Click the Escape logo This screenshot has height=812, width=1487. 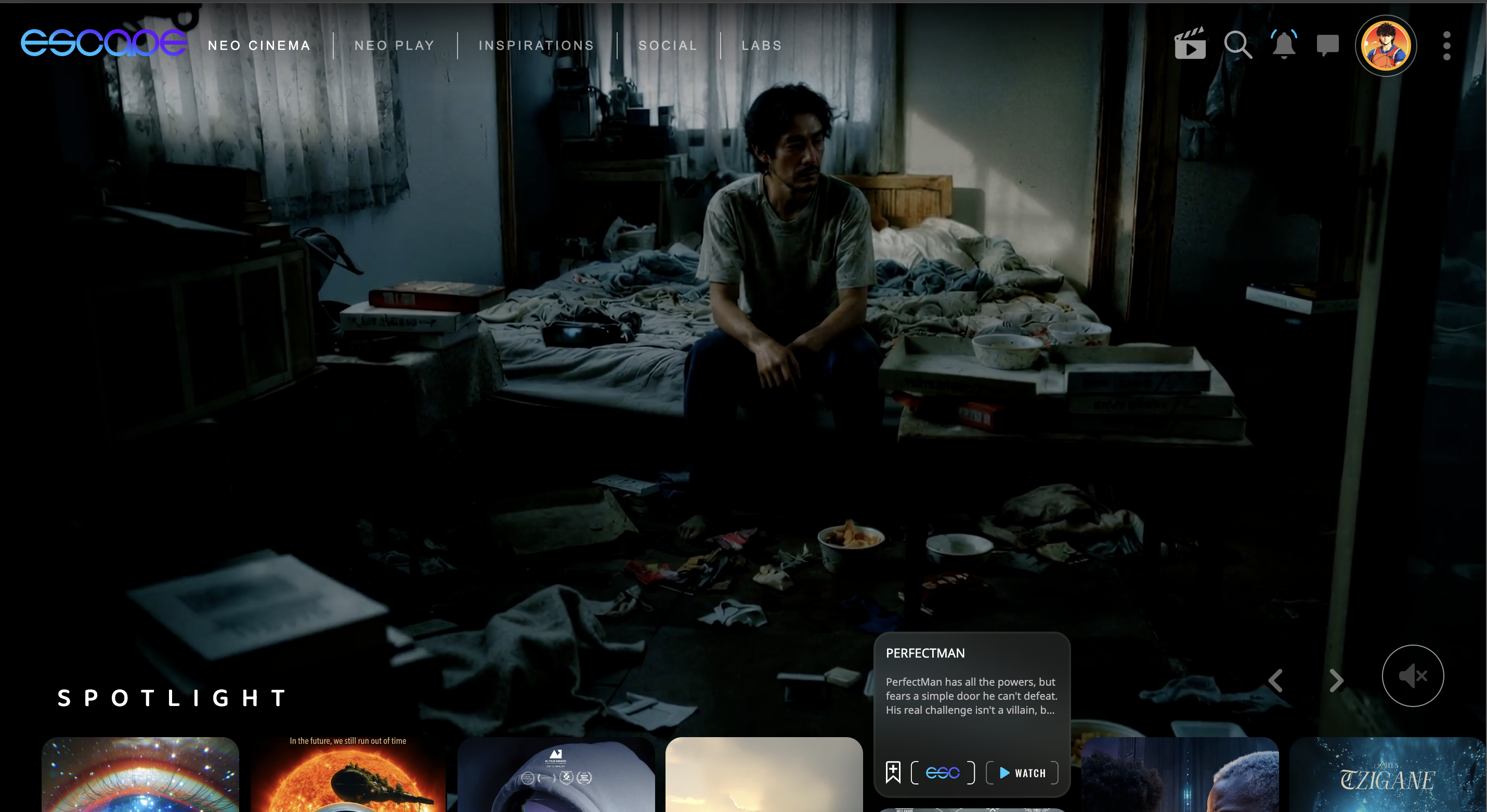pyautogui.click(x=104, y=43)
